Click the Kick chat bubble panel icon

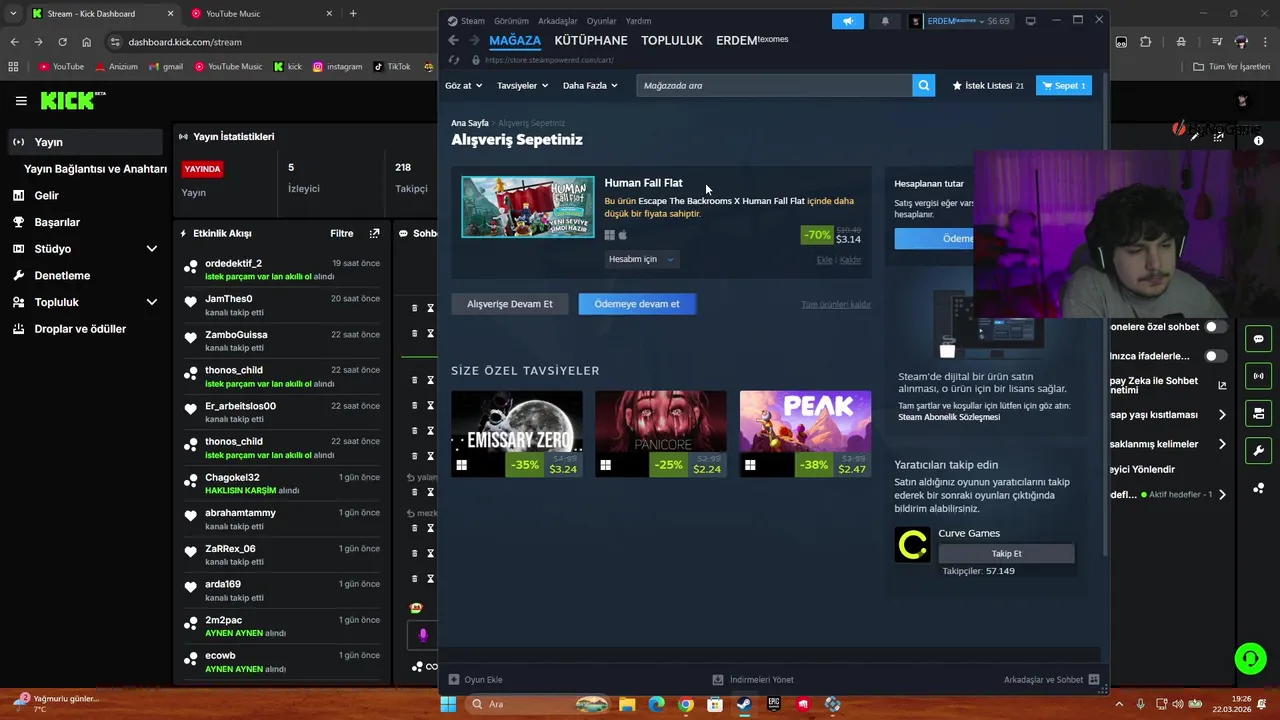click(x=1258, y=339)
